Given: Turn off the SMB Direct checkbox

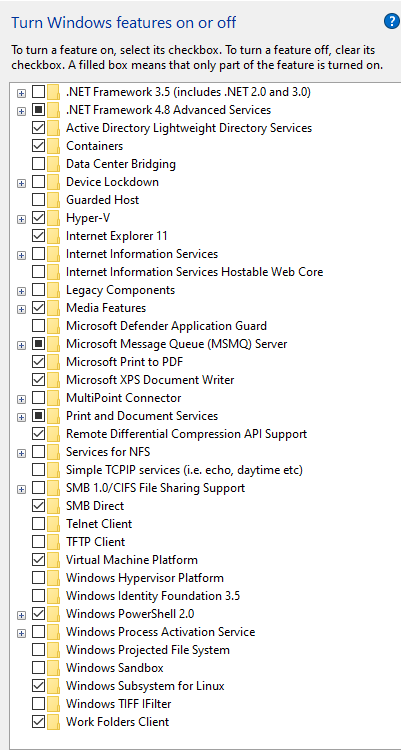Looking at the screenshot, I should coord(39,506).
